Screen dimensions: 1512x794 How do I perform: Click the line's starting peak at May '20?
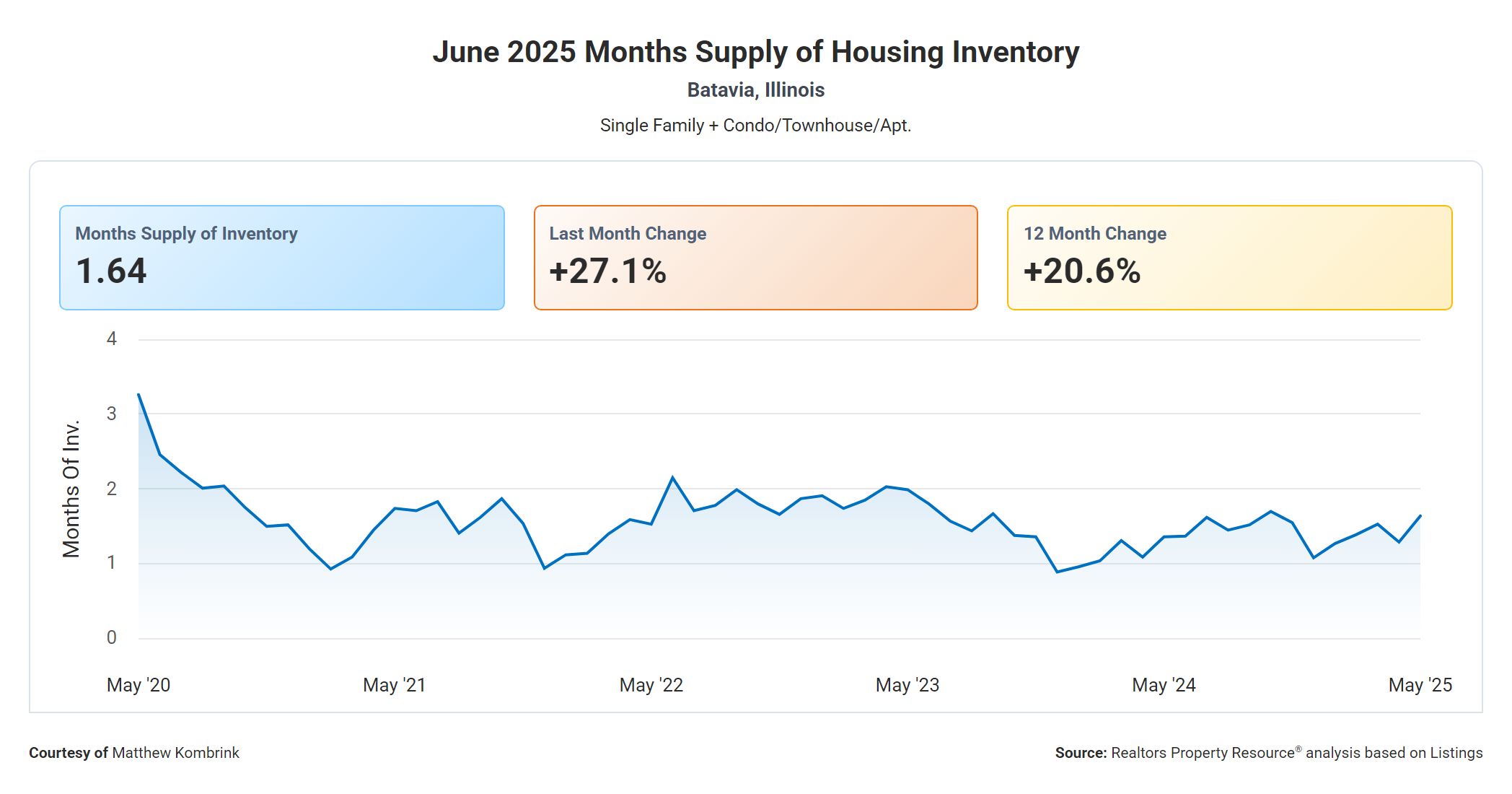click(x=139, y=394)
